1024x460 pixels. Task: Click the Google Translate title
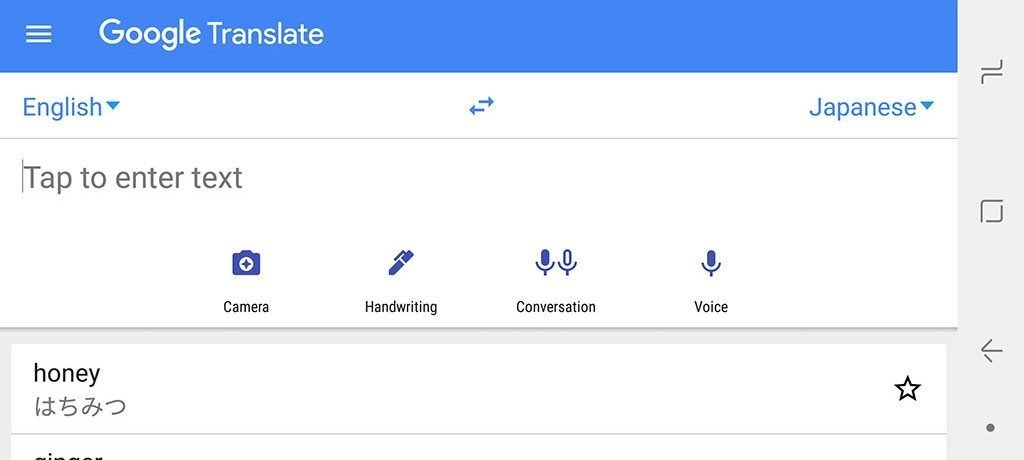pos(211,34)
